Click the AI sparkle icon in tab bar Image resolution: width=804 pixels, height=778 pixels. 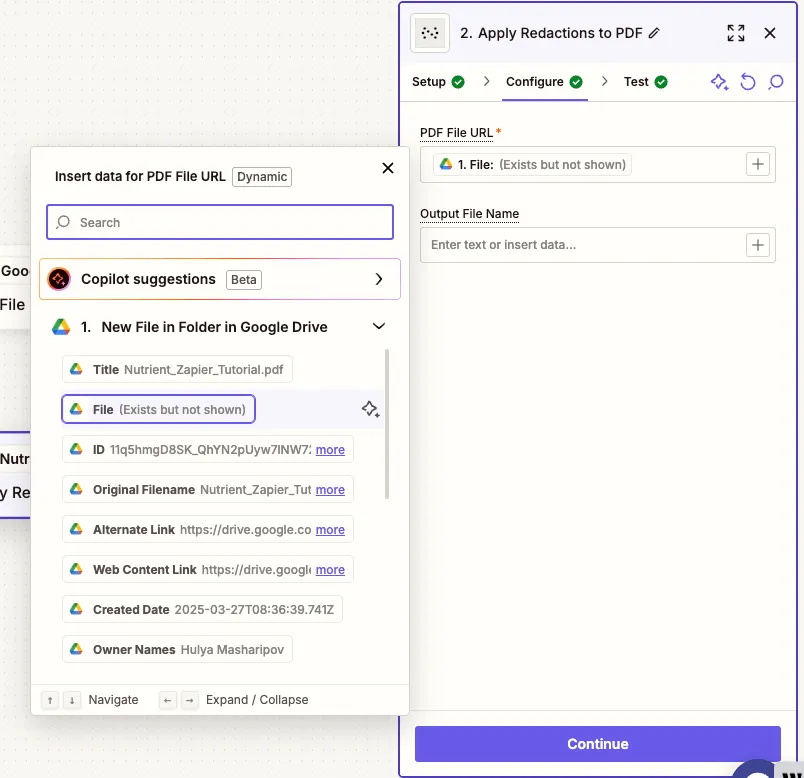pyautogui.click(x=719, y=82)
